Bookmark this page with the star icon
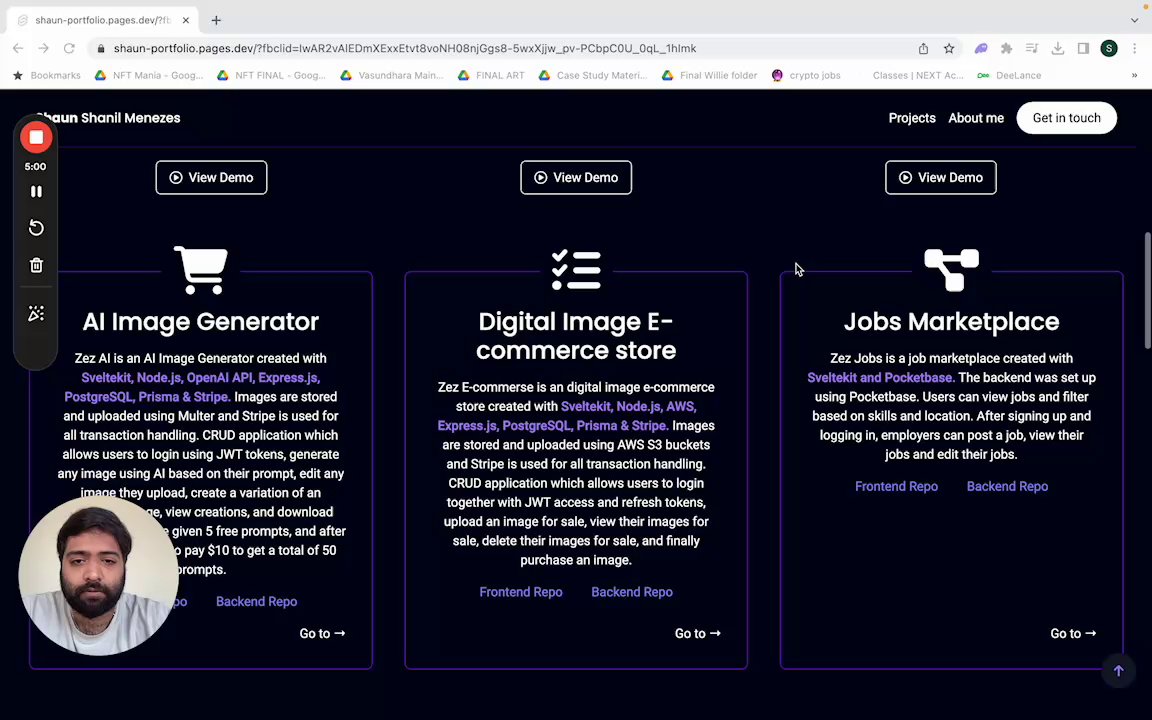1152x720 pixels. click(x=949, y=48)
